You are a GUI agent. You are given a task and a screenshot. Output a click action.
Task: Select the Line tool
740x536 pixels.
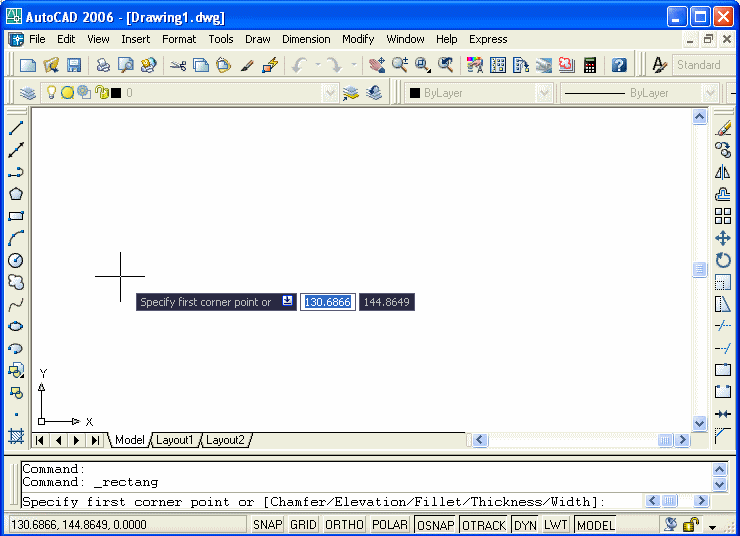pos(16,128)
